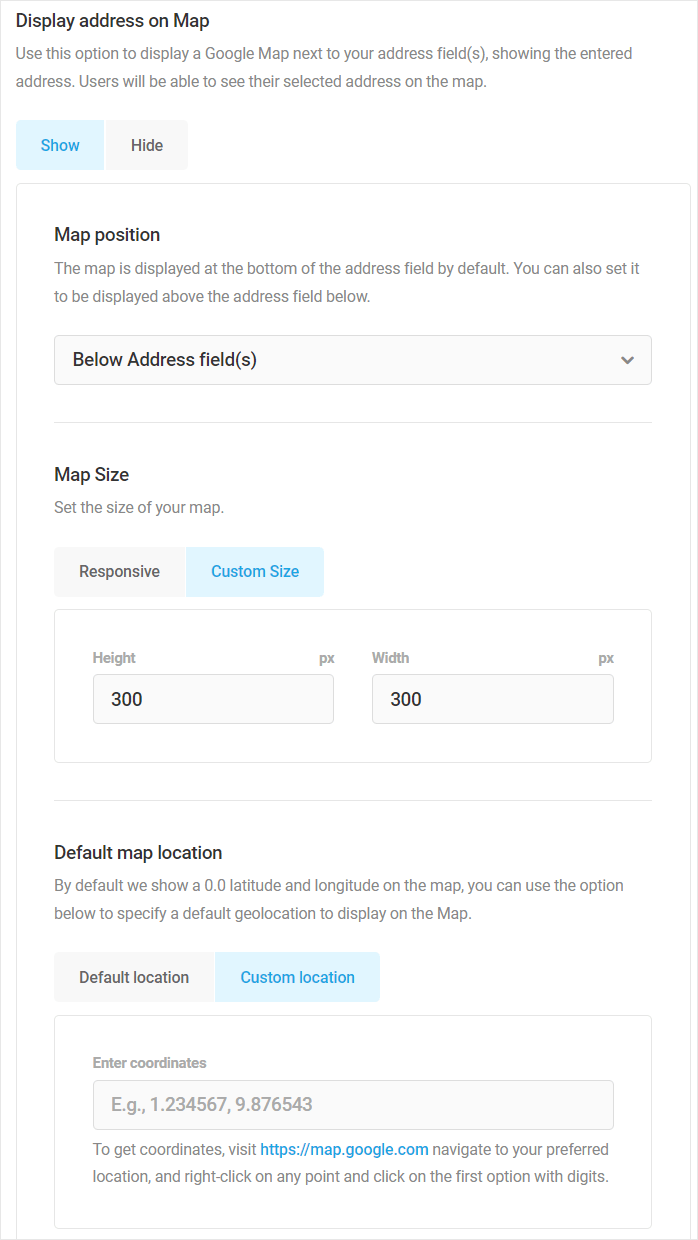Select the Show option for map display
Screen dimensions: 698x1240
click(59, 144)
